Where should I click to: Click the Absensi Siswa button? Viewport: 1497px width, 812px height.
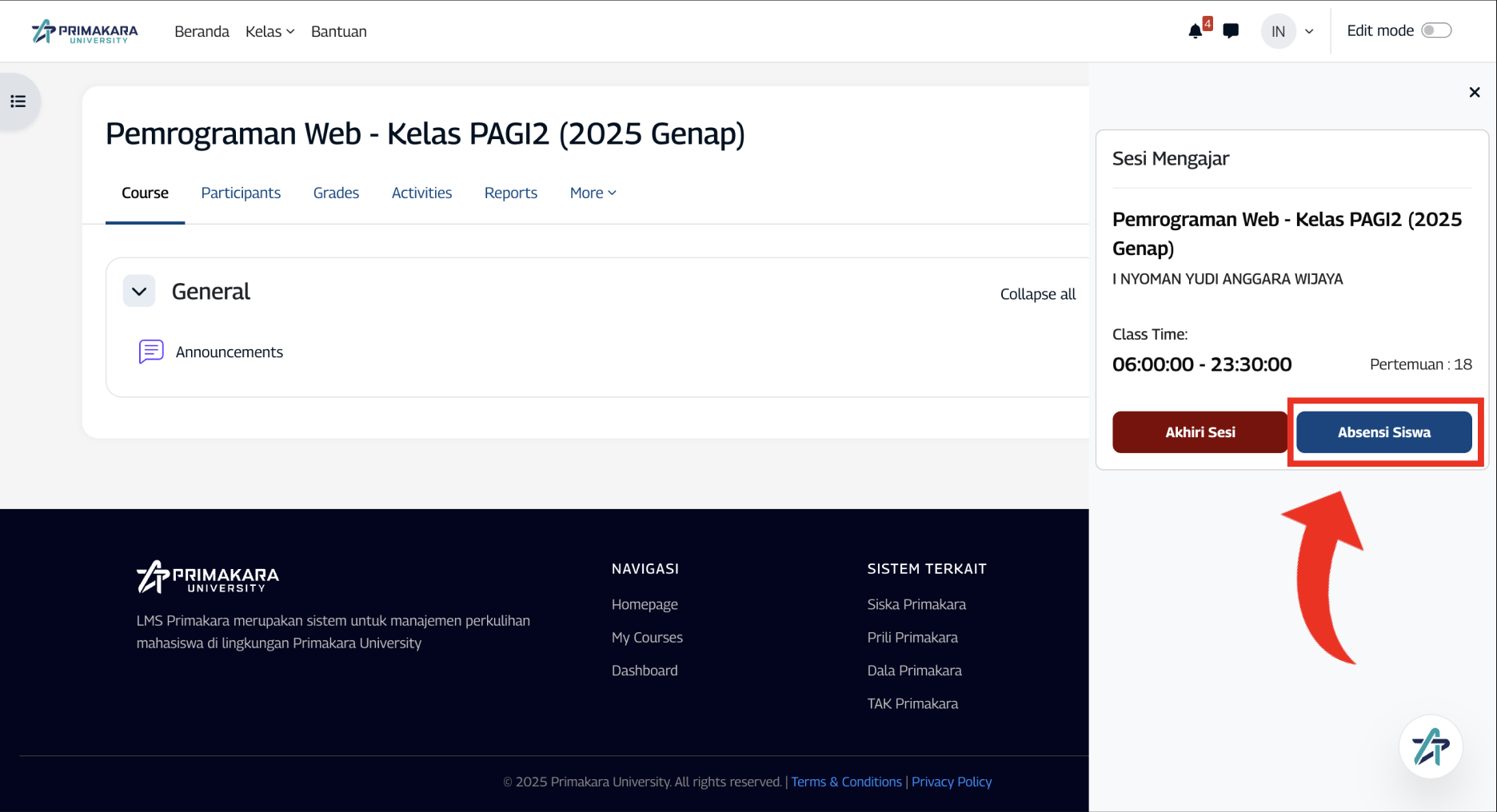(1384, 432)
